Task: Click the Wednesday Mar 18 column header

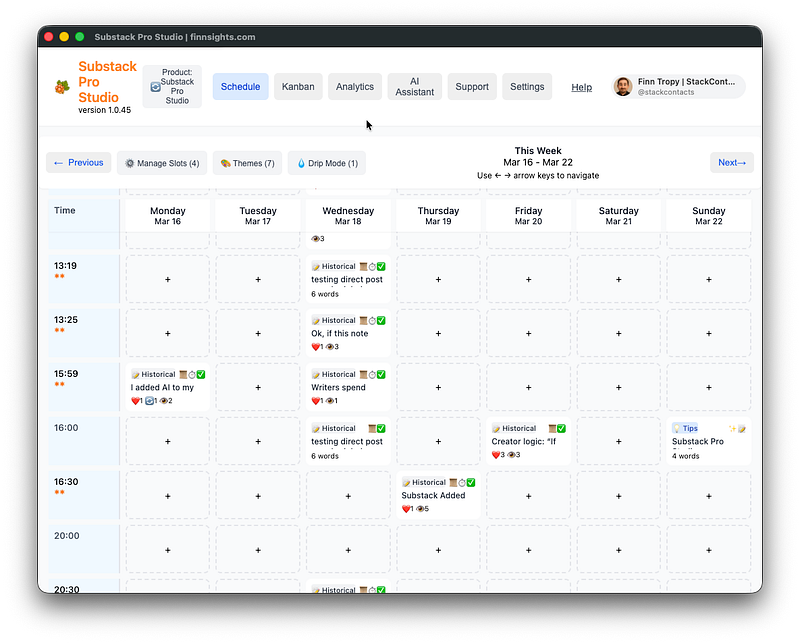Action: click(x=348, y=216)
